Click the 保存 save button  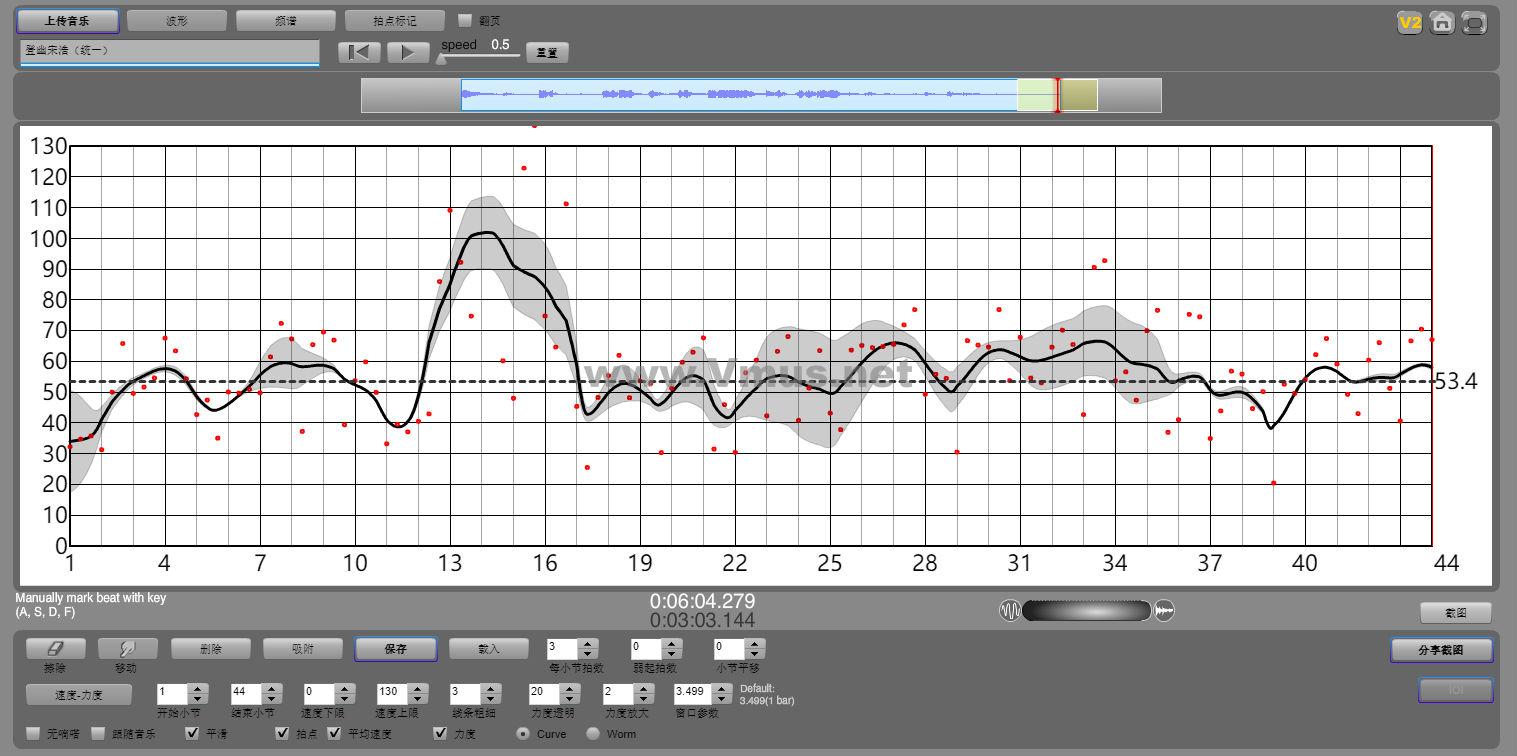pos(396,649)
